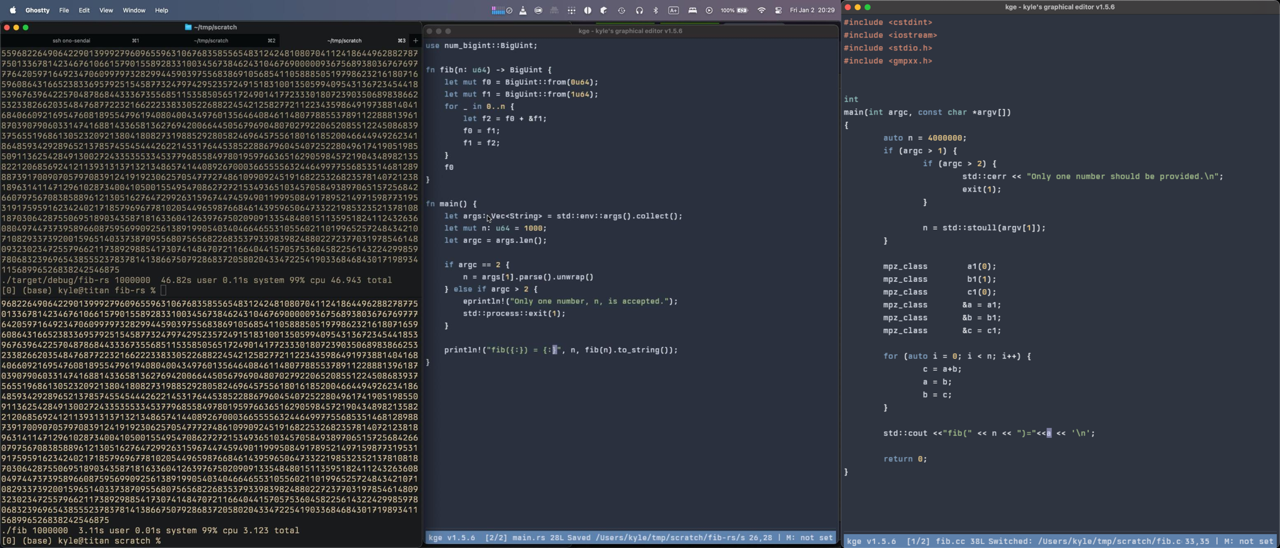This screenshot has height=548, width=1280.
Task: Open the Wi-Fi status icon
Action: pyautogui.click(x=761, y=10)
